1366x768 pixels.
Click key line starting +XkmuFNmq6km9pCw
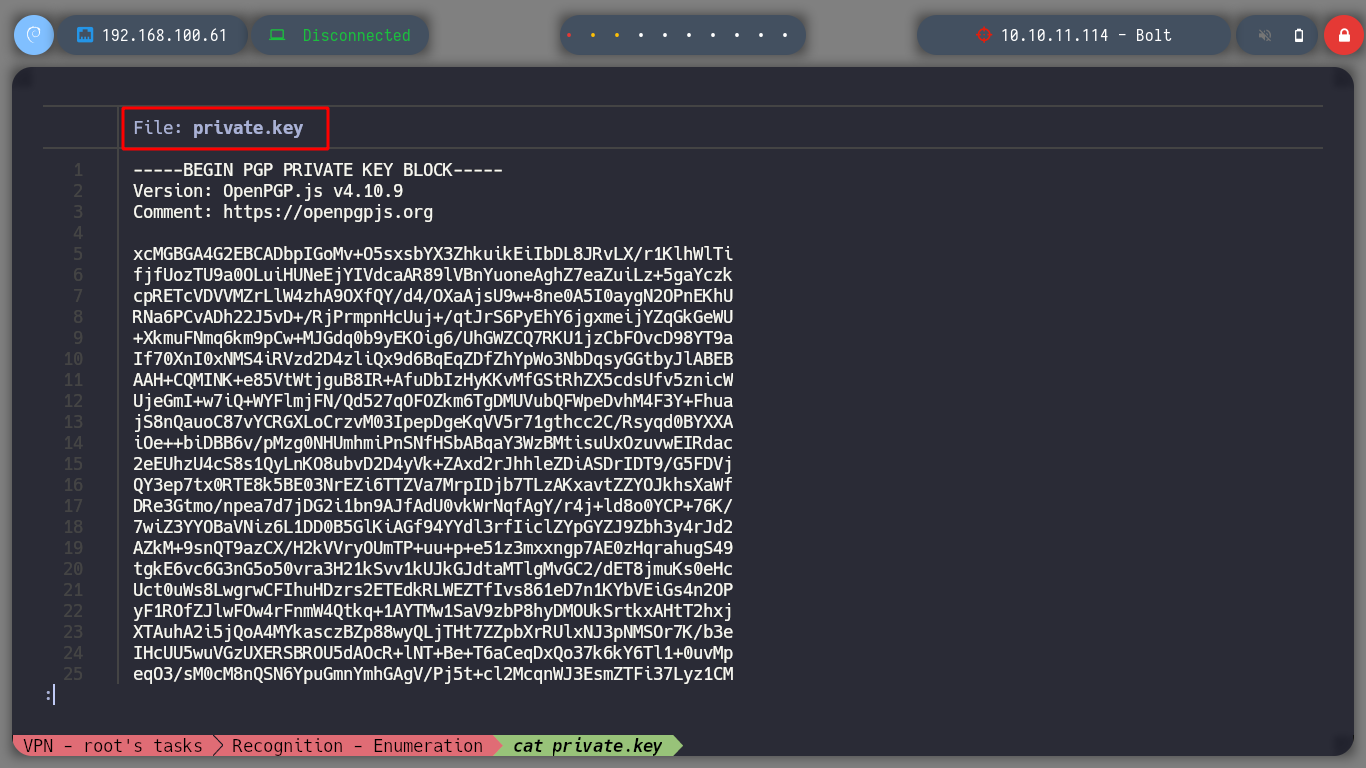click(433, 338)
